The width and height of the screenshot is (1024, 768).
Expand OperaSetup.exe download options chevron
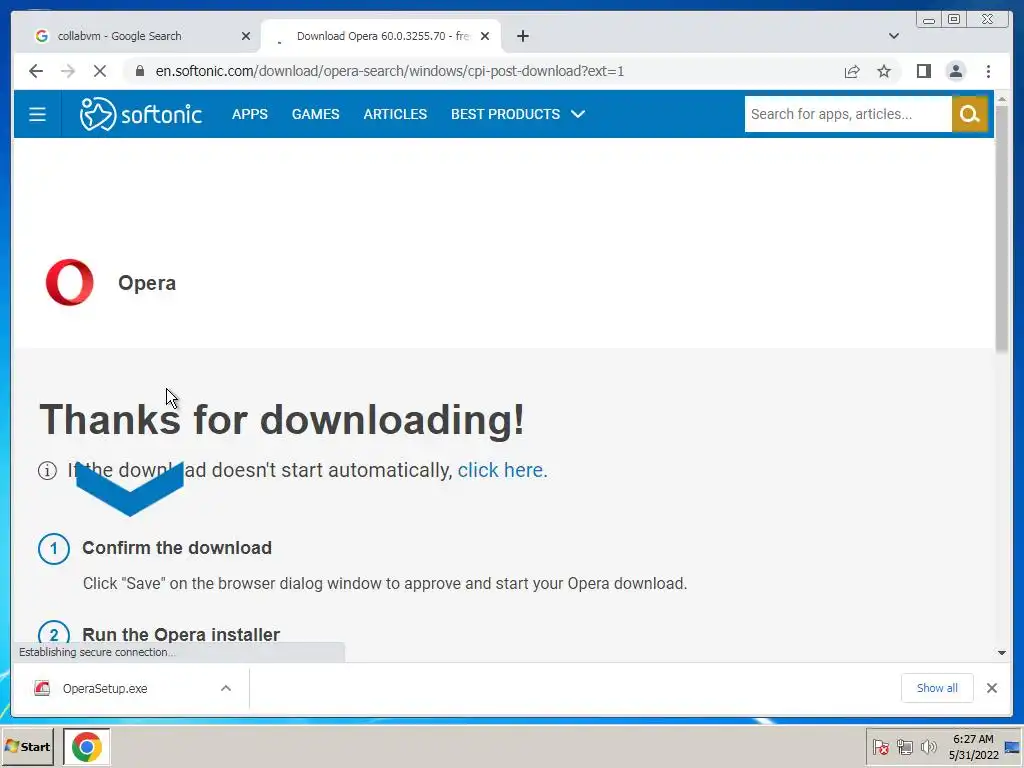[226, 688]
